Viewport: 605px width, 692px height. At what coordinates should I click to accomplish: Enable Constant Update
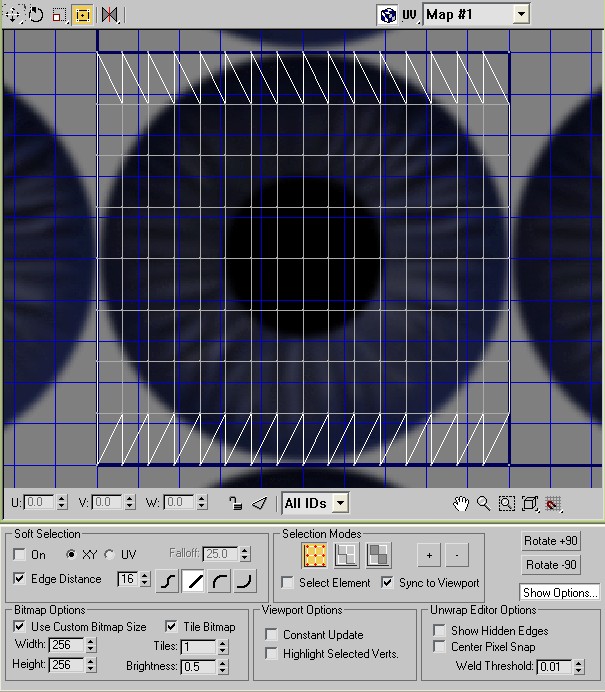coord(271,635)
